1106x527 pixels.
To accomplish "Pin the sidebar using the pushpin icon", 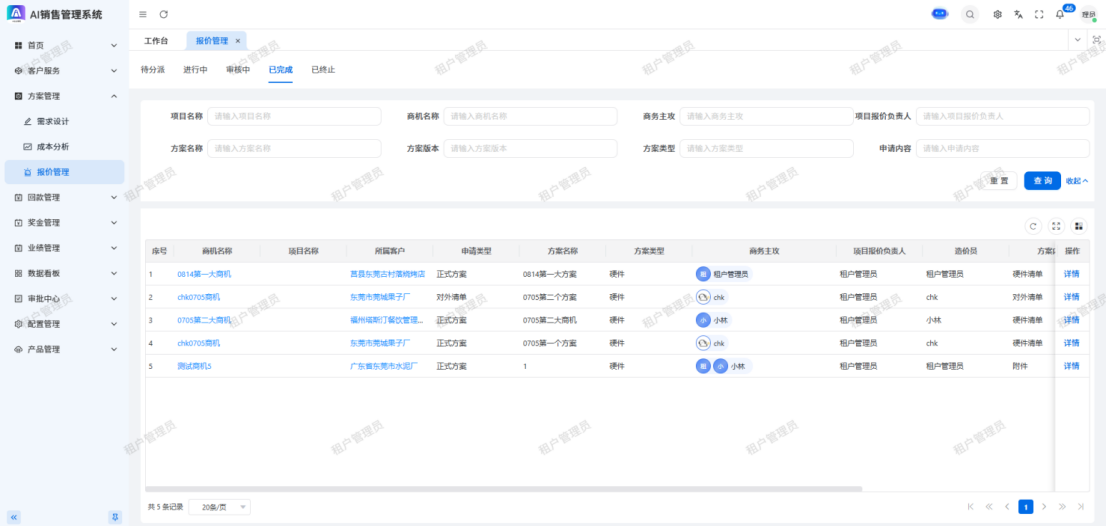I will [114, 516].
